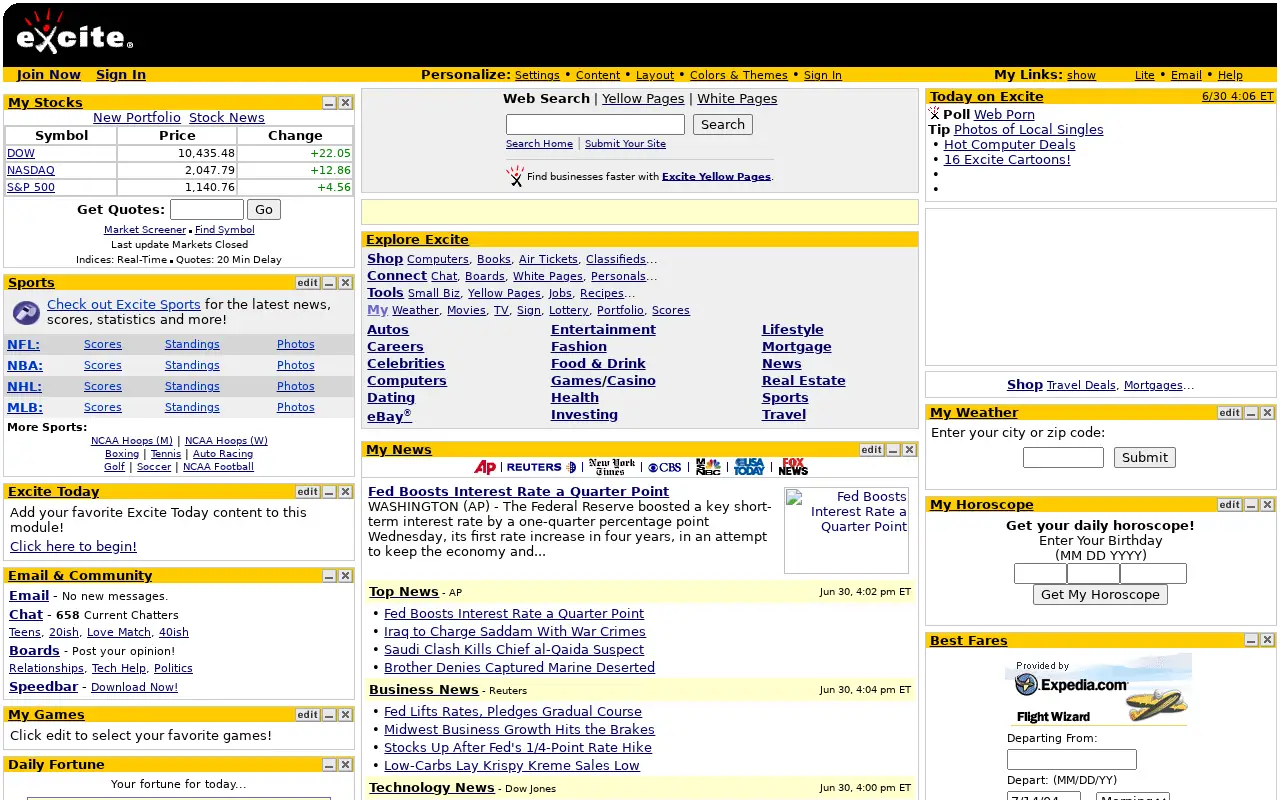Minimize the Best Fares module
1280x800 pixels.
(1251, 641)
